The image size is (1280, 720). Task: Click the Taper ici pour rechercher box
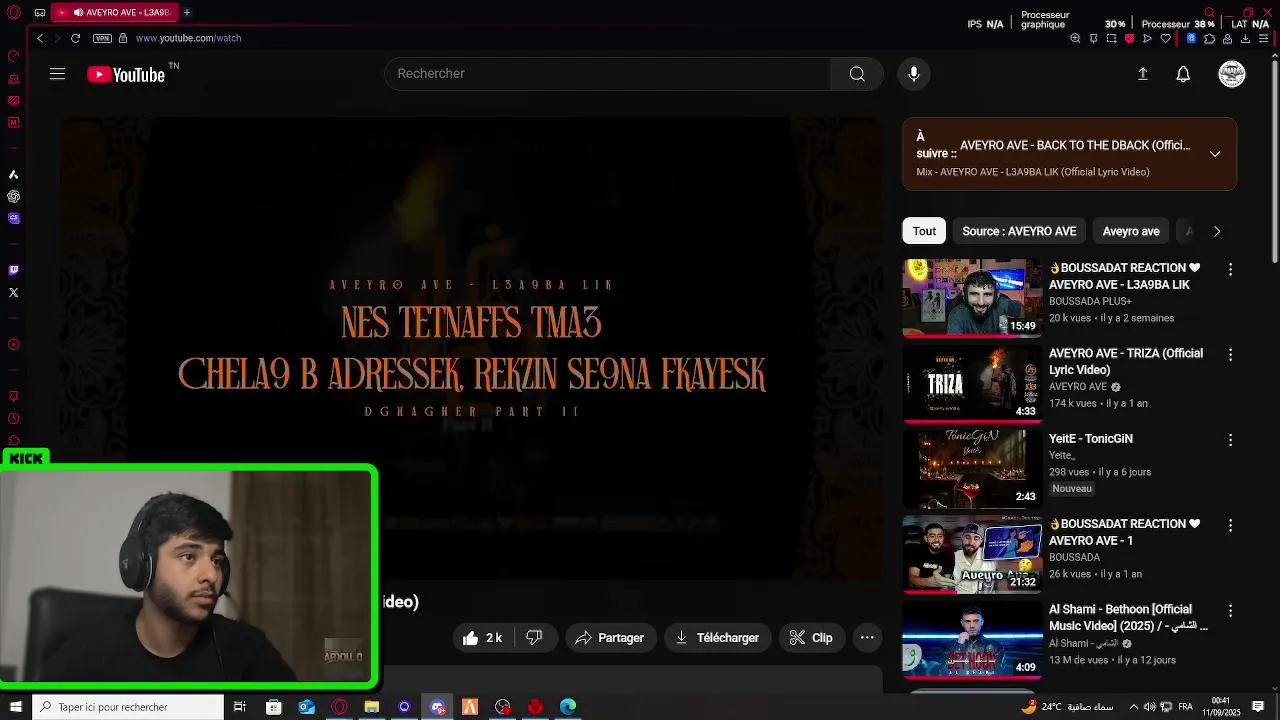point(128,707)
